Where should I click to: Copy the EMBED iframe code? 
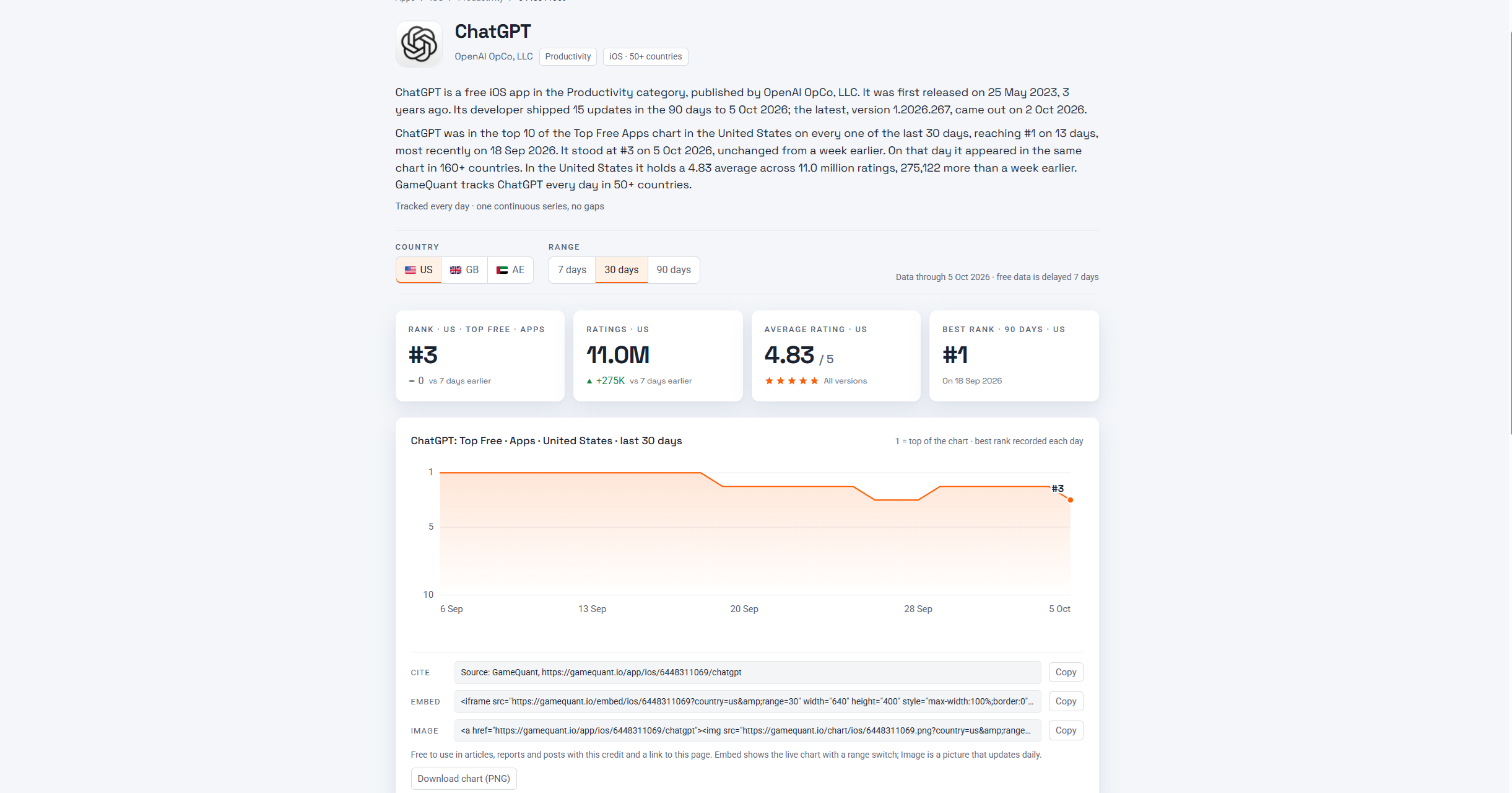pos(1066,701)
